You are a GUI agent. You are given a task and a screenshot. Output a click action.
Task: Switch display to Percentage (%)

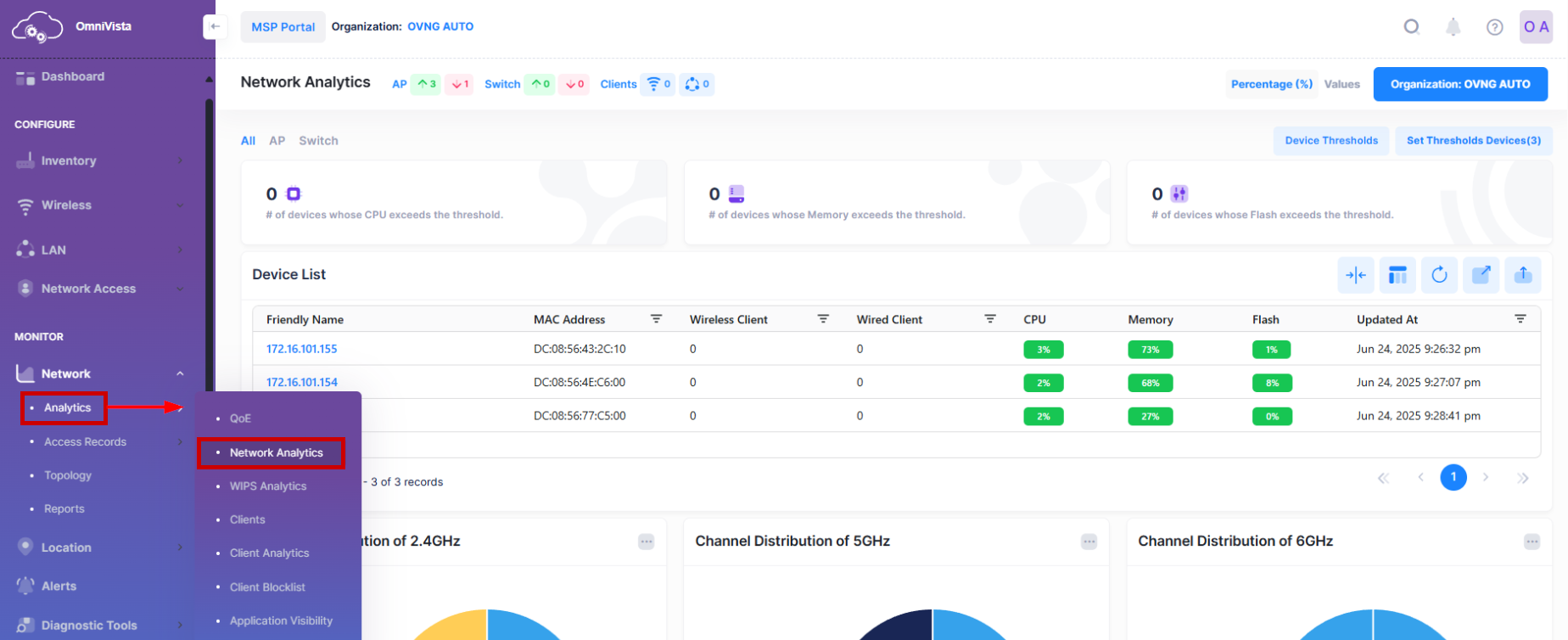coord(1271,84)
